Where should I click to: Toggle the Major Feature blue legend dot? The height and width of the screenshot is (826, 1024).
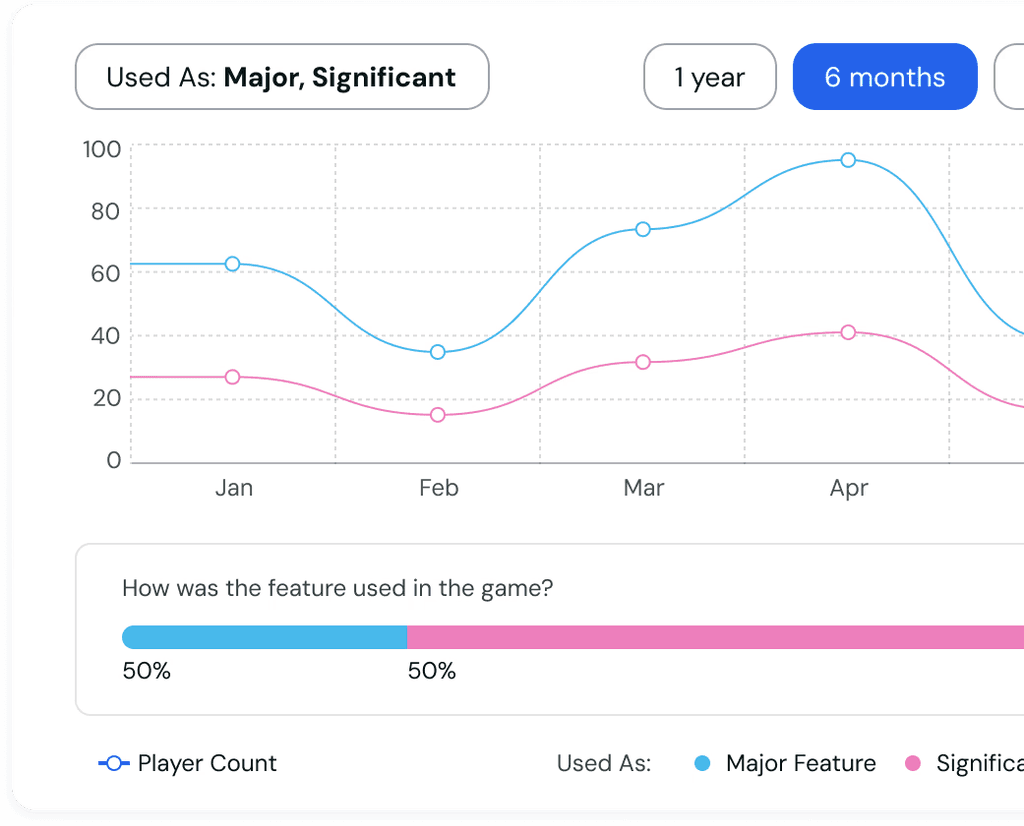coord(702,763)
